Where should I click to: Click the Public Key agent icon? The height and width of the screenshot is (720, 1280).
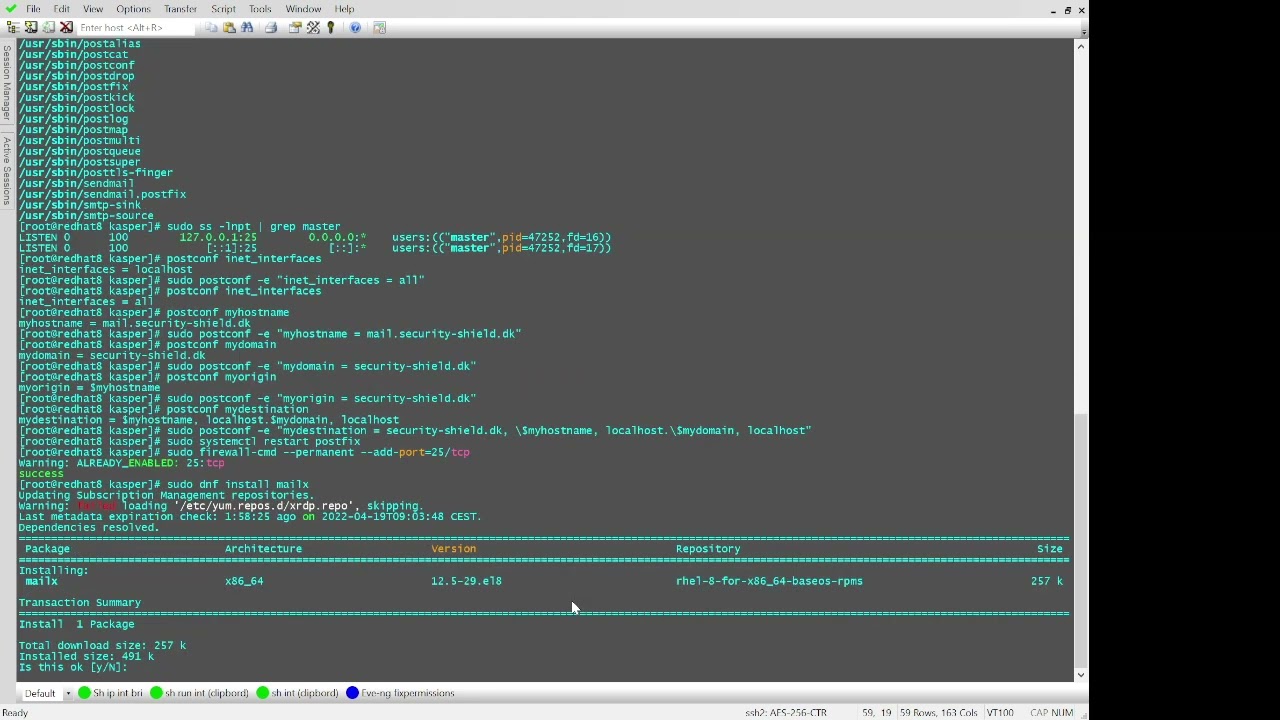coord(331,28)
